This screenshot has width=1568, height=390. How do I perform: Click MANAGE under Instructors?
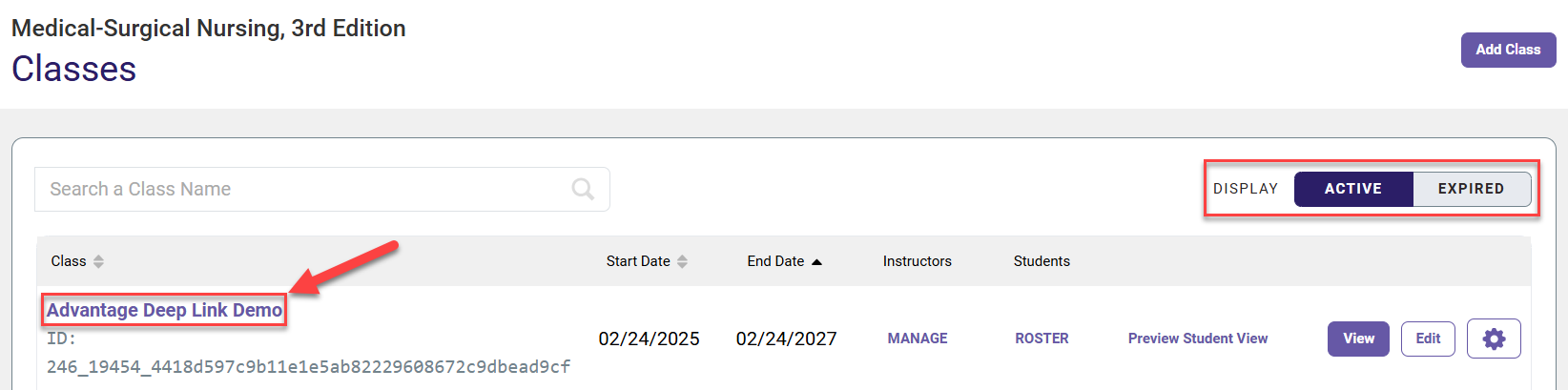click(x=918, y=339)
